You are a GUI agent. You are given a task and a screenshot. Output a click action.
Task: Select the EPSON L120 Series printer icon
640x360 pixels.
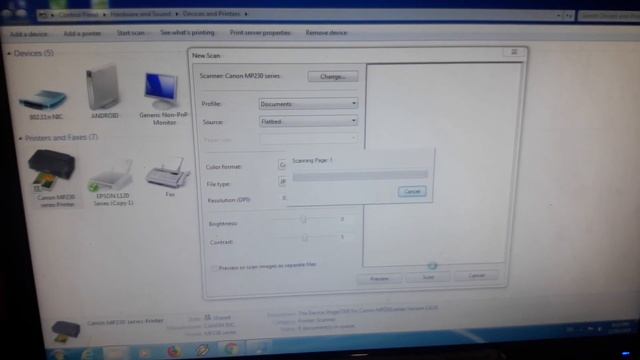(111, 175)
